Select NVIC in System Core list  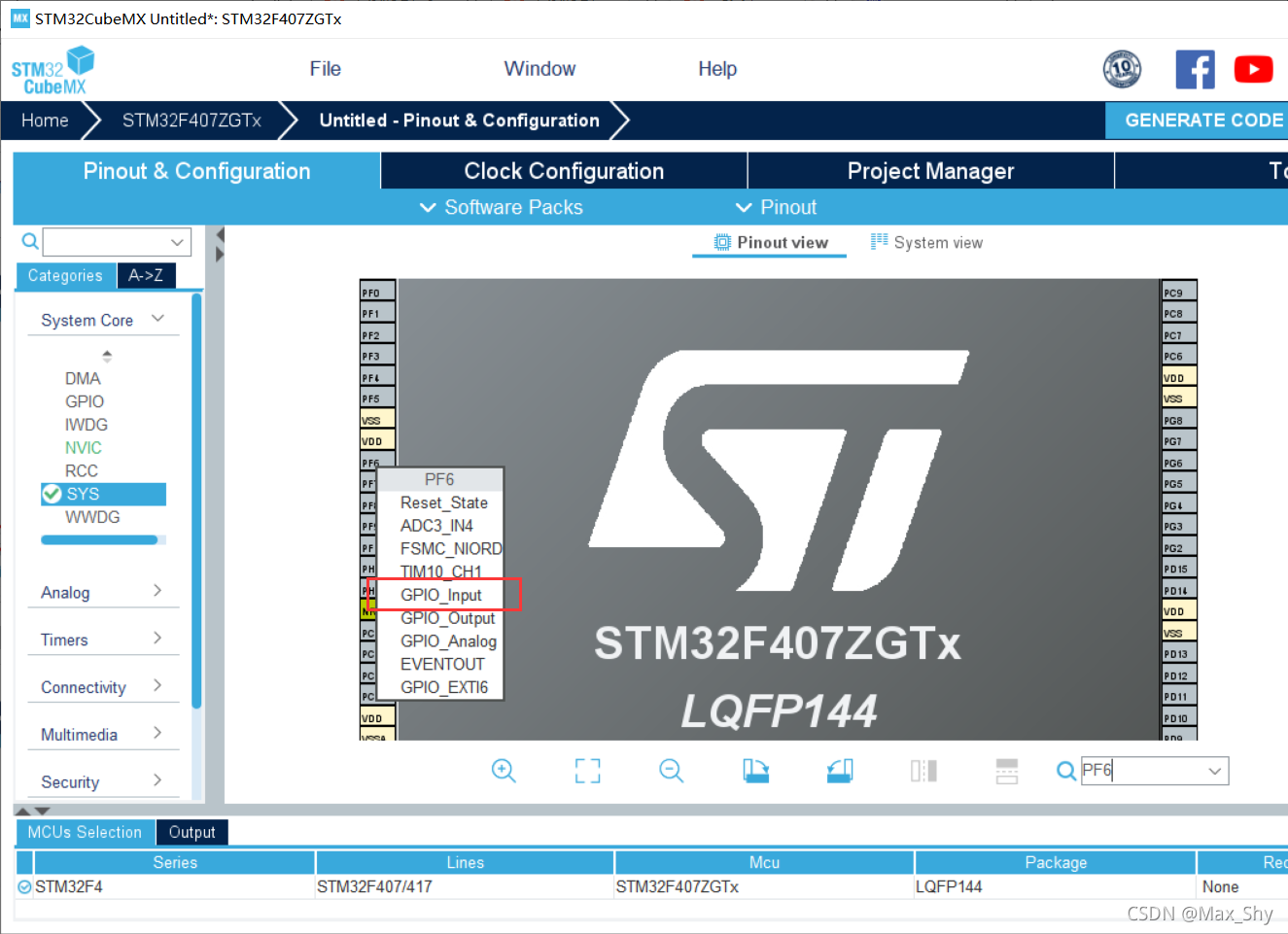(x=84, y=448)
